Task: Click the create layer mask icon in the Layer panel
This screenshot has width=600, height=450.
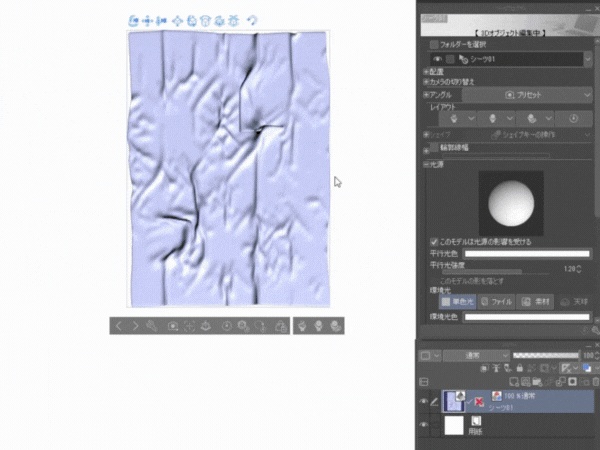Action: (x=572, y=382)
